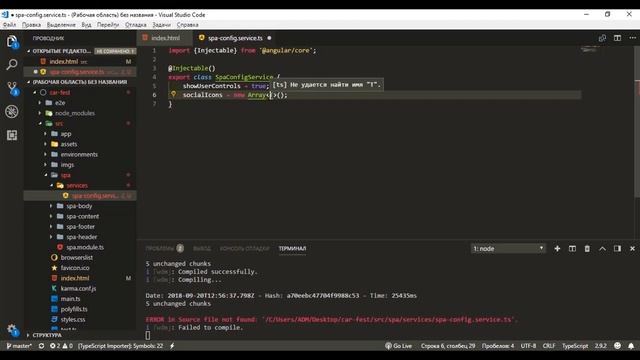The image size is (640, 360).
Task: Expand the app folder
Action: 66,134
